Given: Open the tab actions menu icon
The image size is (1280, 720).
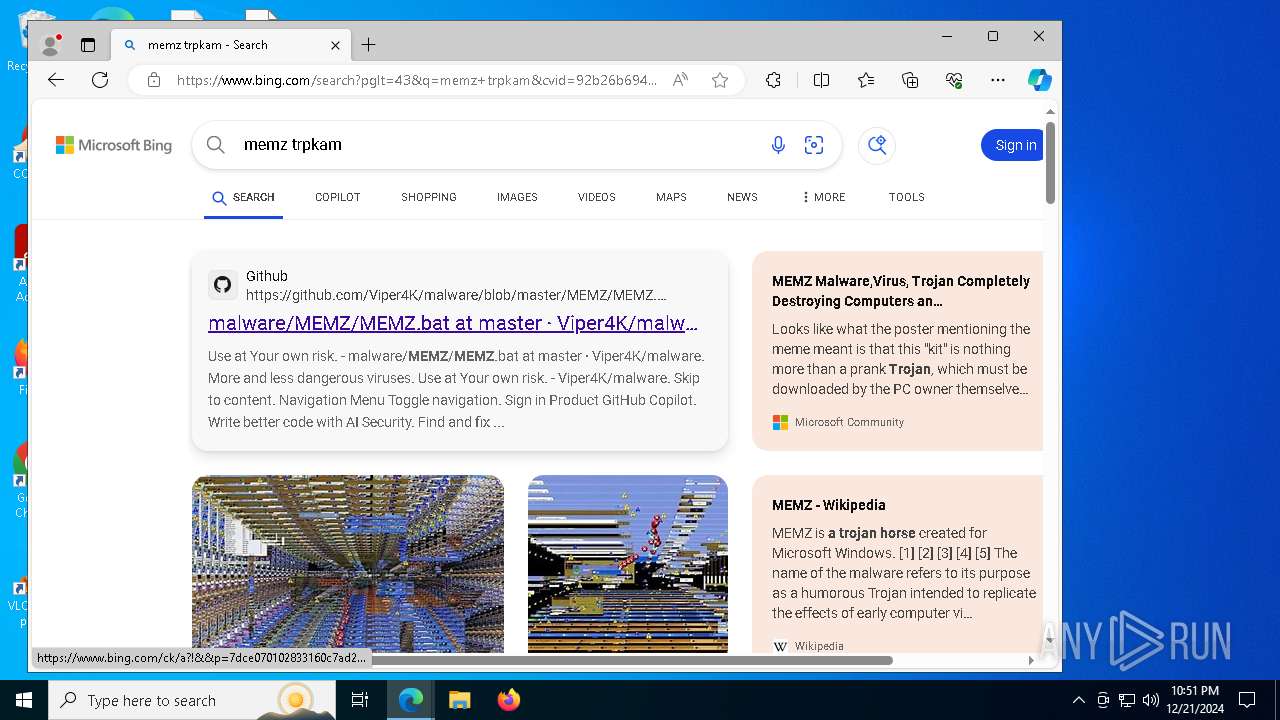Looking at the screenshot, I should click(88, 45).
